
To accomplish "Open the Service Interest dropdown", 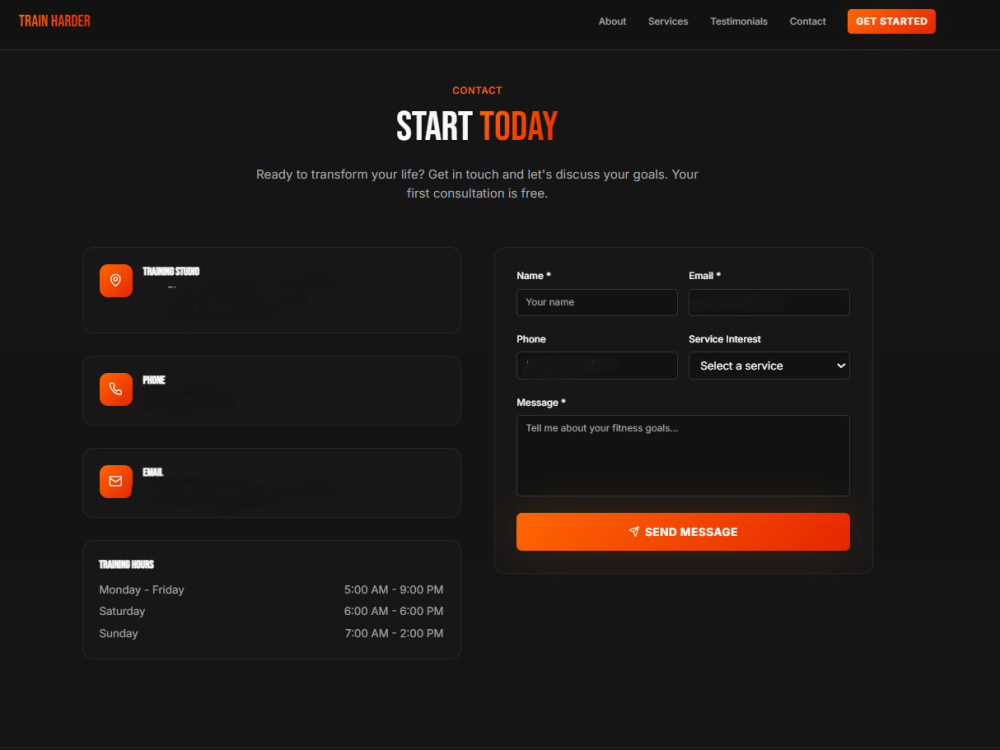I will point(768,365).
